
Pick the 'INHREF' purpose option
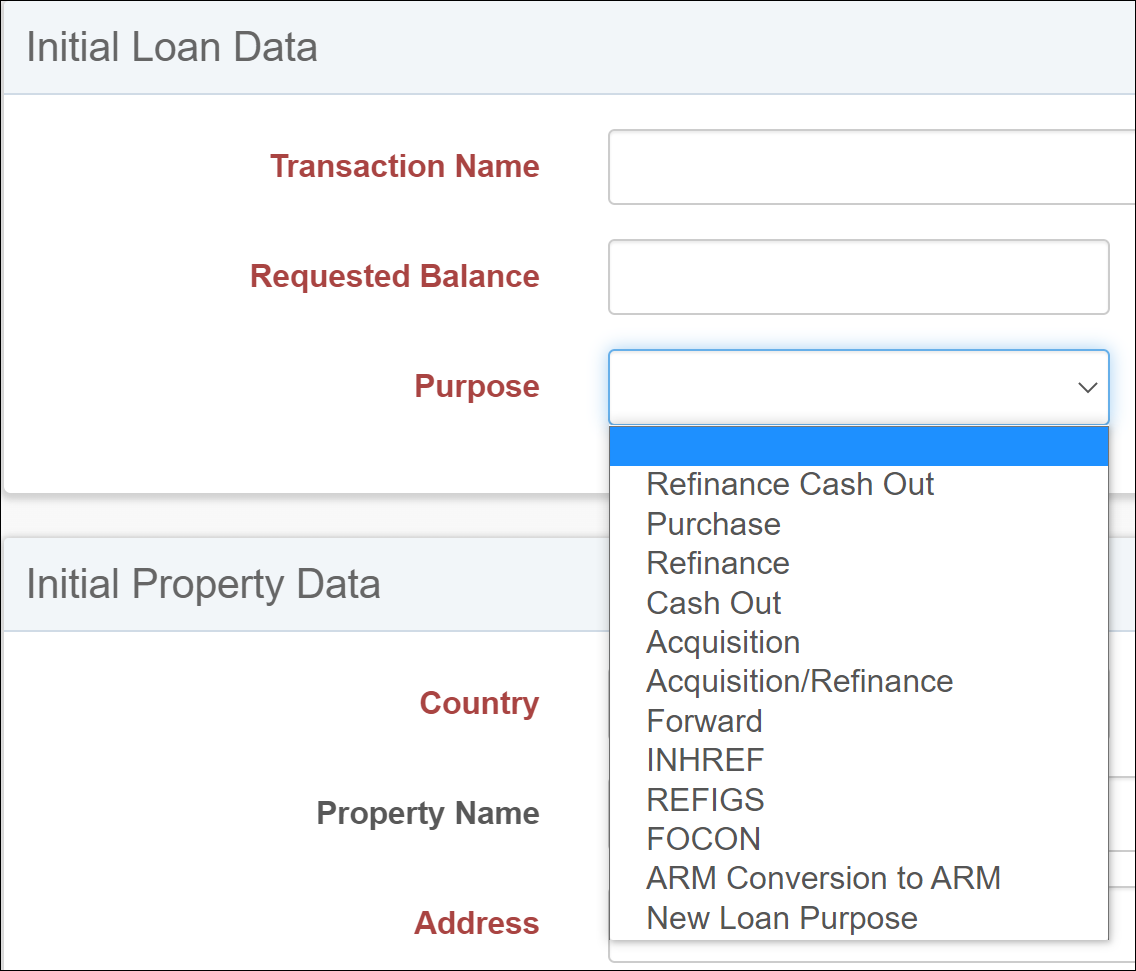click(x=705, y=760)
